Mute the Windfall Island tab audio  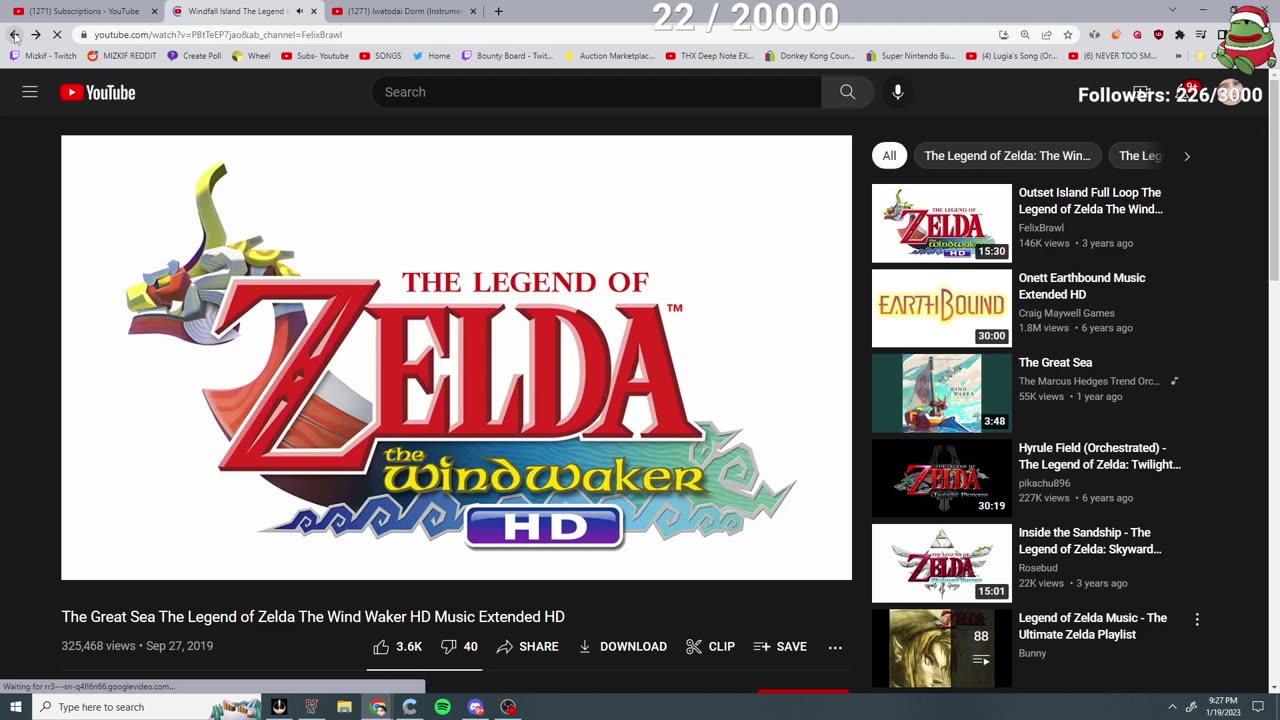(299, 12)
